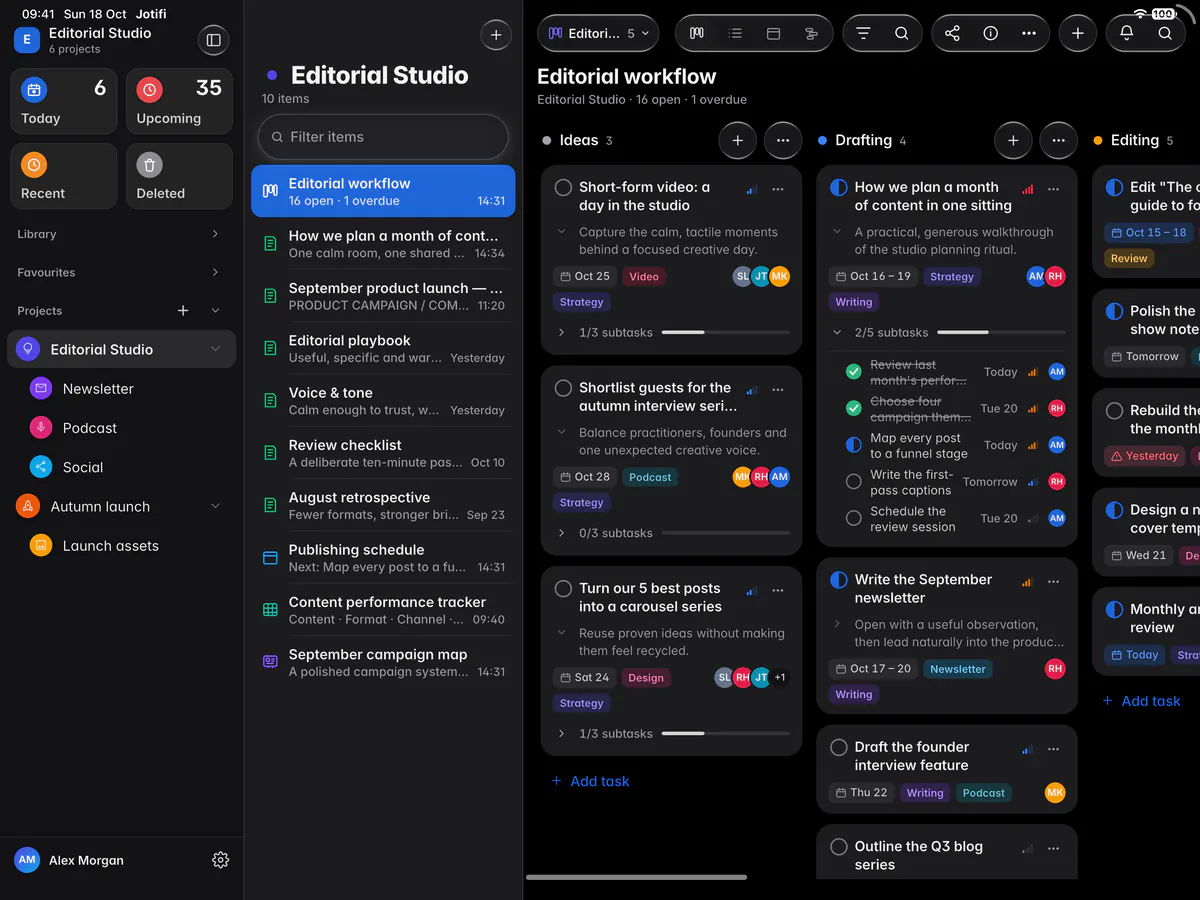
Task: Open the three-dot menu beside the info icon
Action: coord(1029,33)
